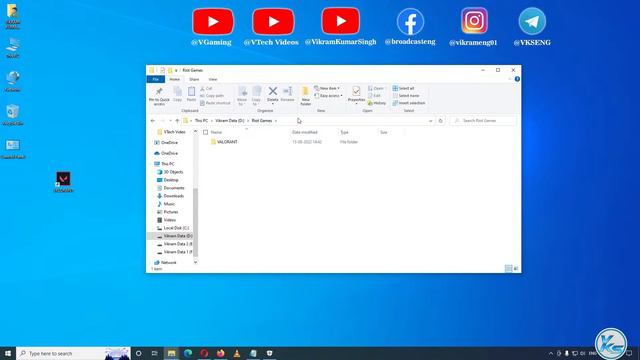The height and width of the screenshot is (360, 640).
Task: Click the navigation pane scrollbar thumb
Action: coord(195,222)
